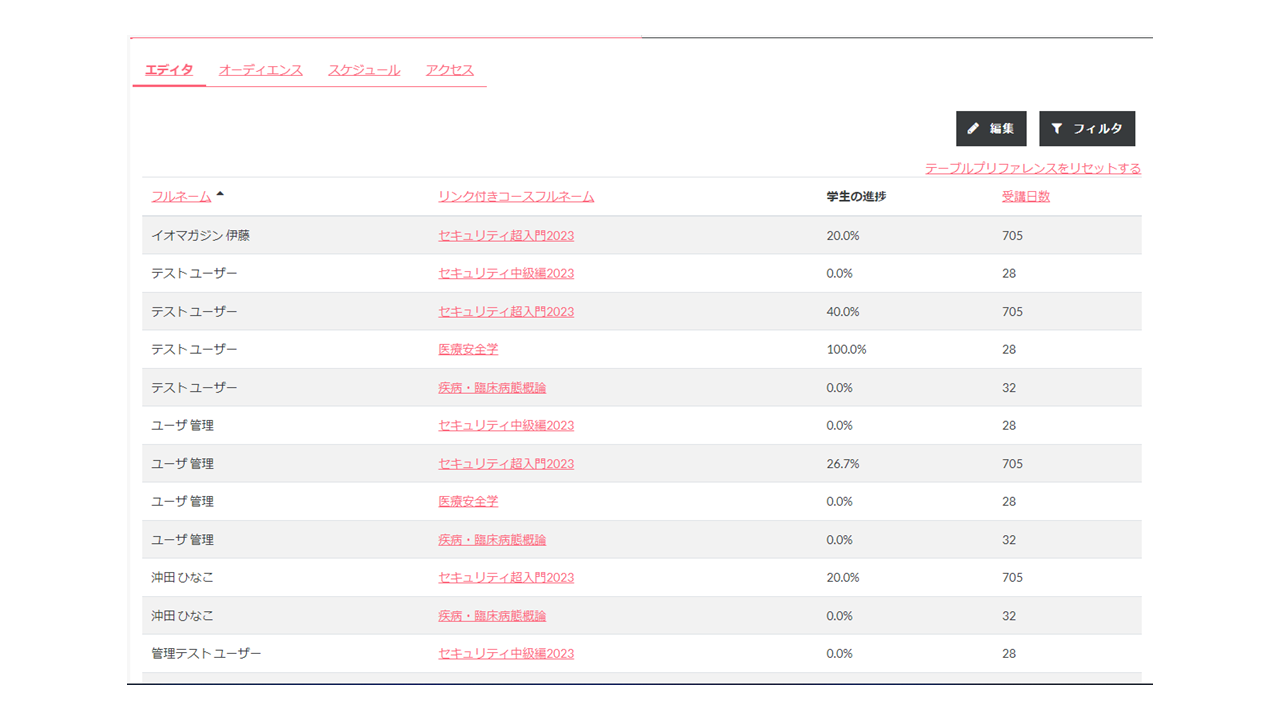
Task: Open セキュリティ超入門2023 link with 26.7% progress
Action: point(506,464)
